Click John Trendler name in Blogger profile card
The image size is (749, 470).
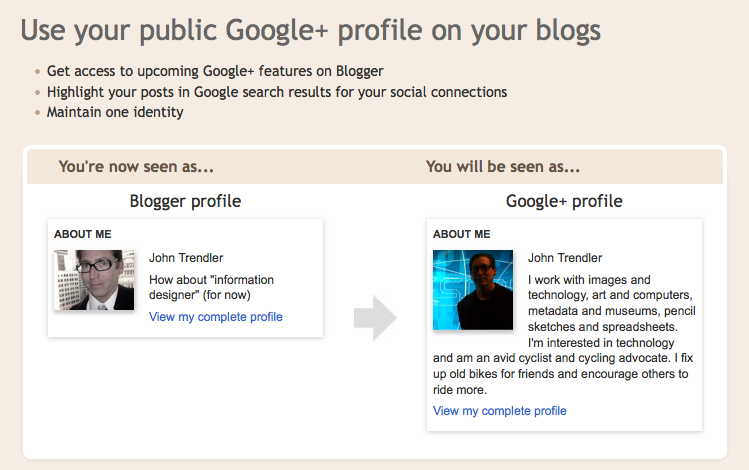(186, 258)
